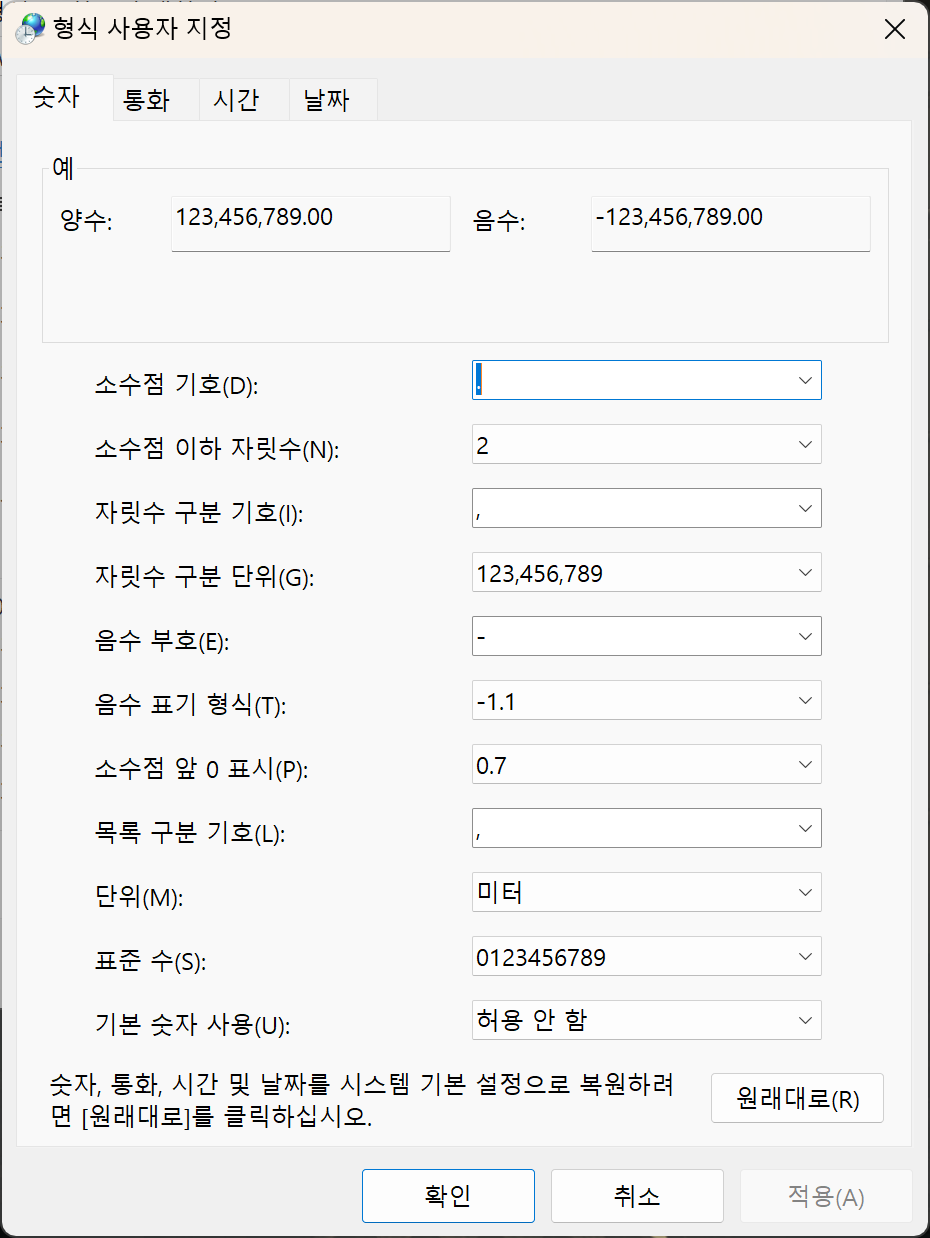Expand the 음수 부호 dropdown arrow
930x1238 pixels.
pyautogui.click(x=805, y=637)
